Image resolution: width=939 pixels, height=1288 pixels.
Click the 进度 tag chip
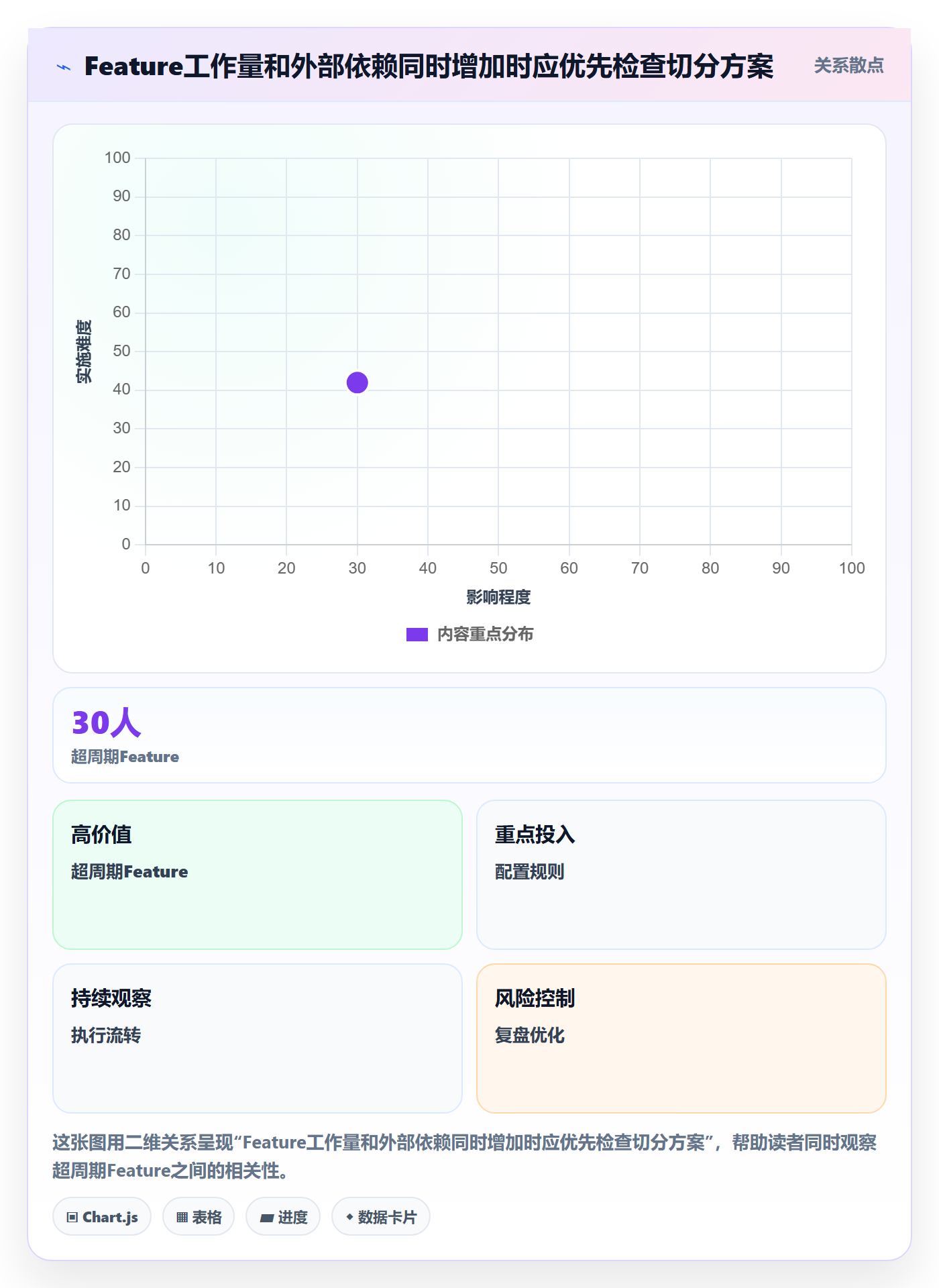point(283,1216)
